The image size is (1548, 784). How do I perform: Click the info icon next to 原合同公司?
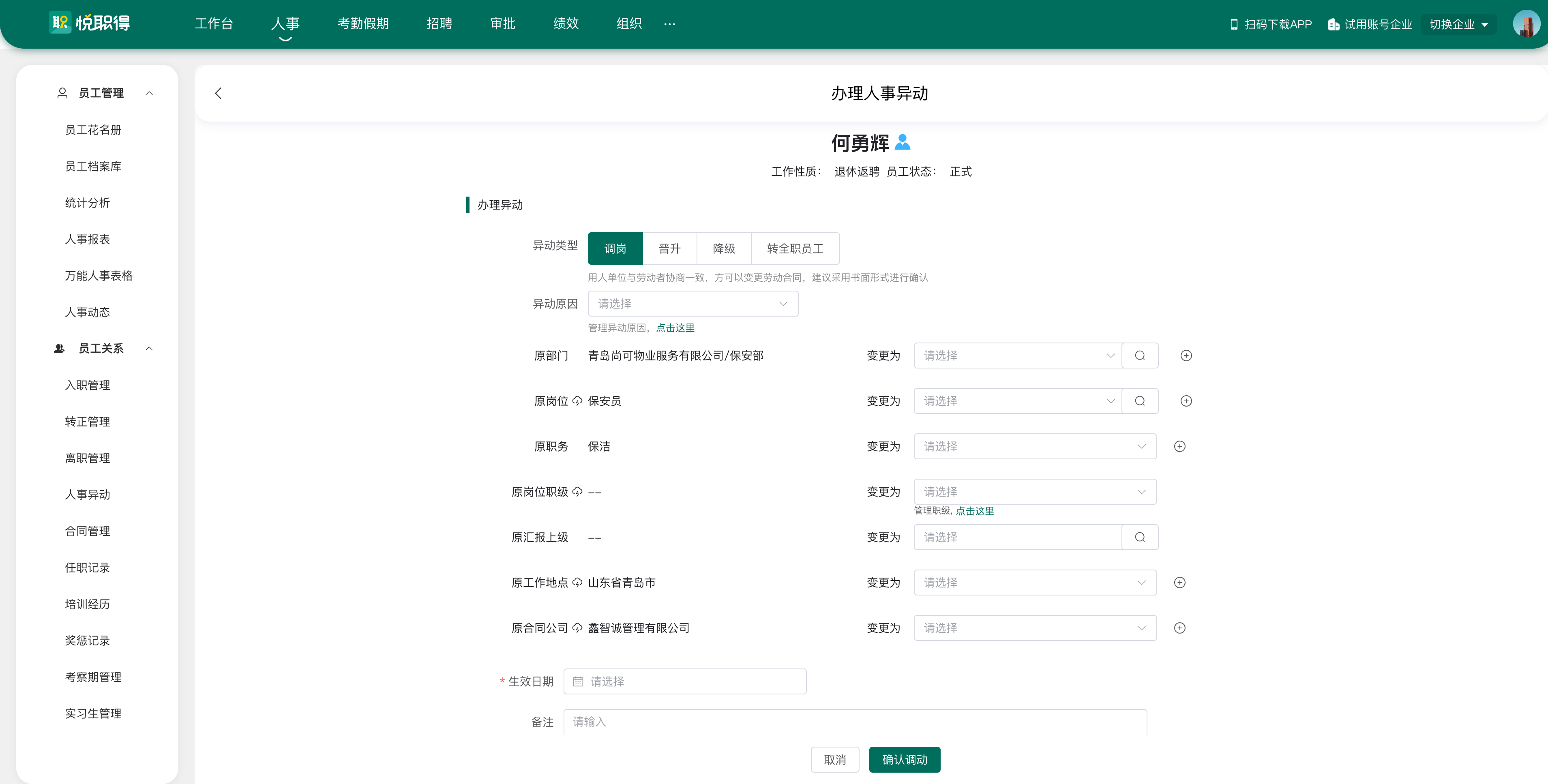577,628
